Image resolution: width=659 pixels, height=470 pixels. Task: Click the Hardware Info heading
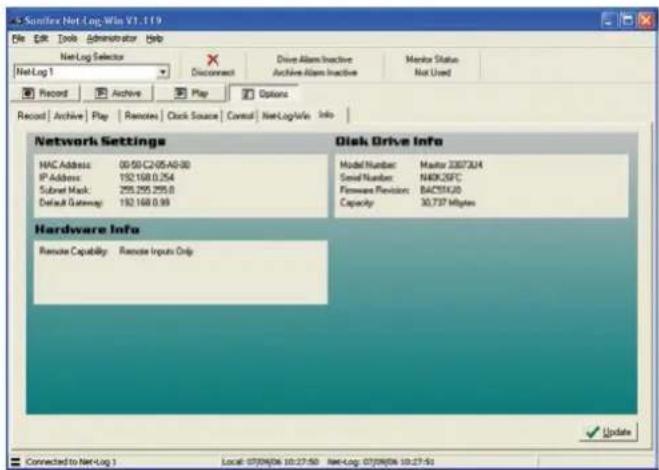[x=87, y=230]
